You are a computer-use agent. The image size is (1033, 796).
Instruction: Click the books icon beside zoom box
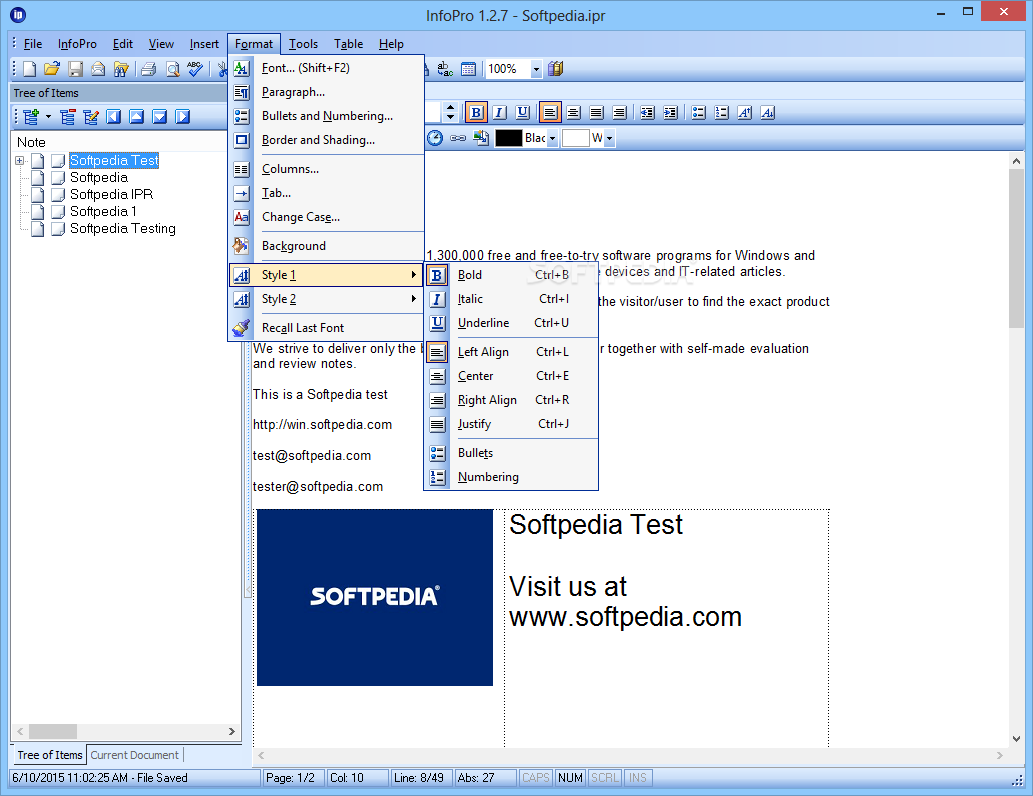tap(555, 69)
